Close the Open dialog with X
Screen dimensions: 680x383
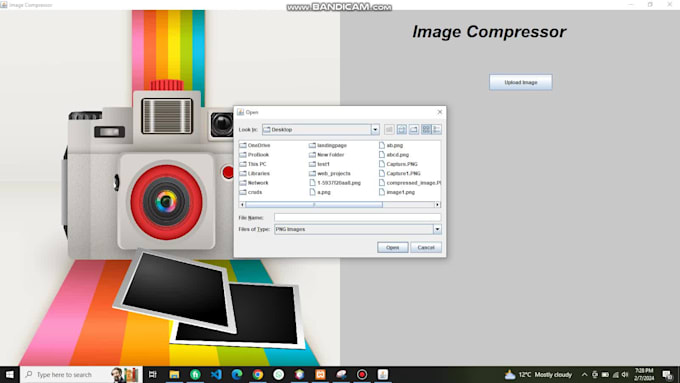440,112
